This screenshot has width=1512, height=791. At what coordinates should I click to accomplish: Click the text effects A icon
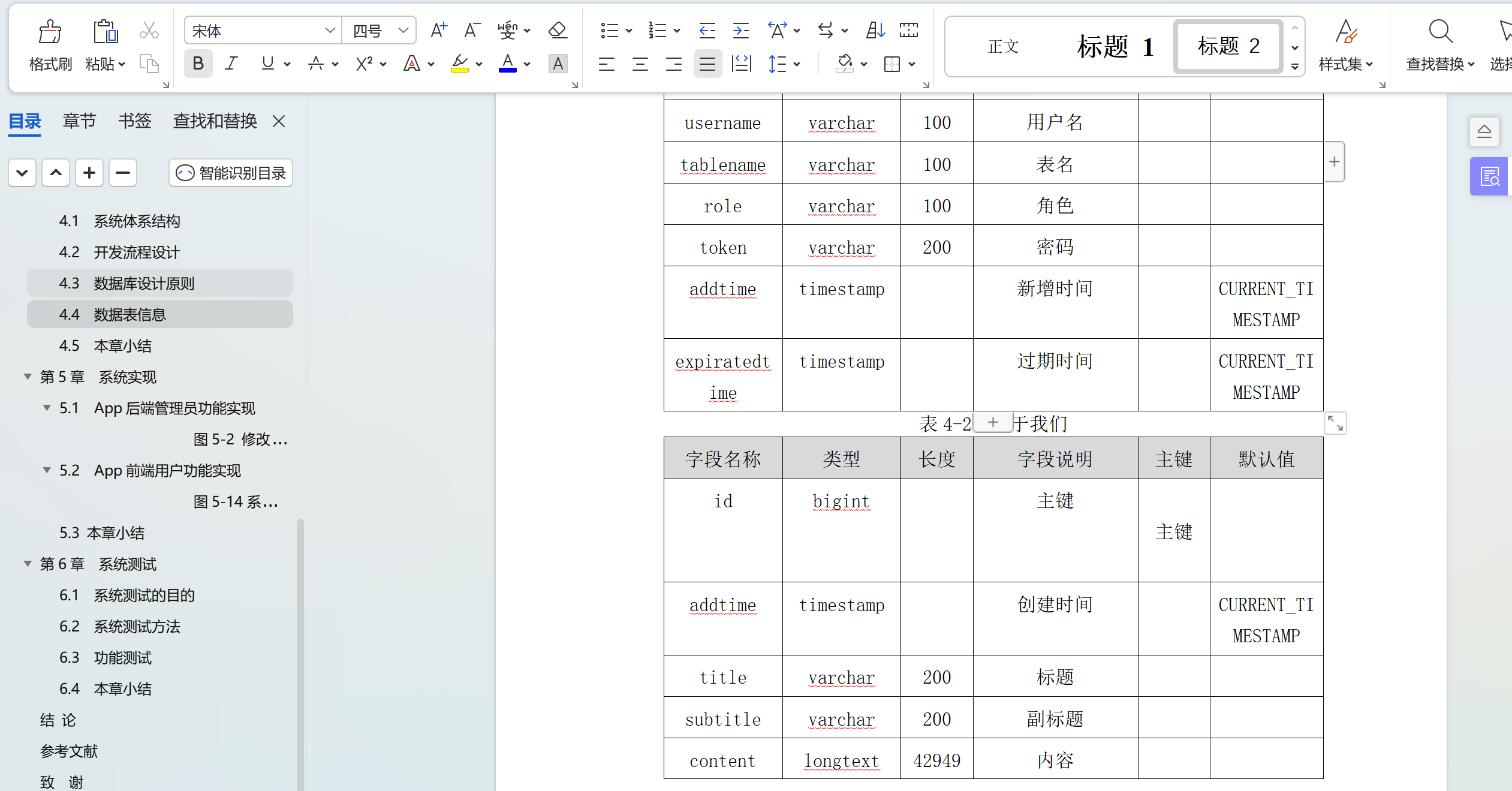(412, 64)
